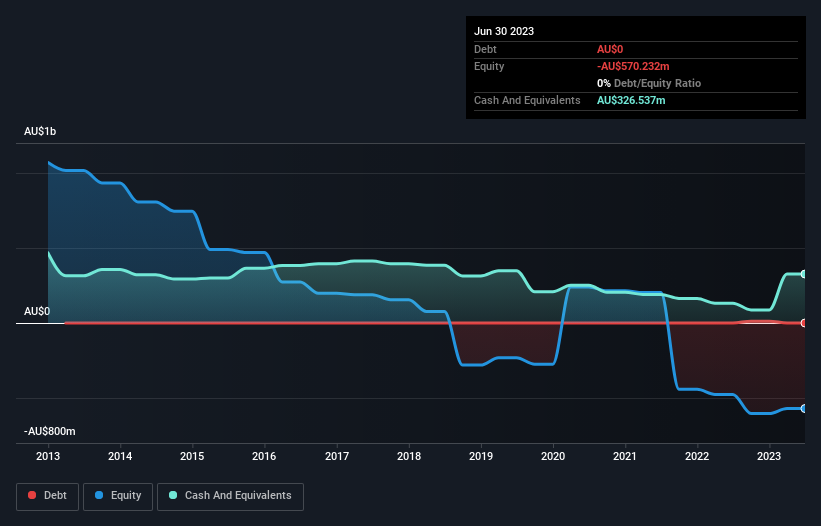Image resolution: width=821 pixels, height=526 pixels.
Task: Select the blue Equity endpoint marker on the chart
Action: tap(804, 408)
